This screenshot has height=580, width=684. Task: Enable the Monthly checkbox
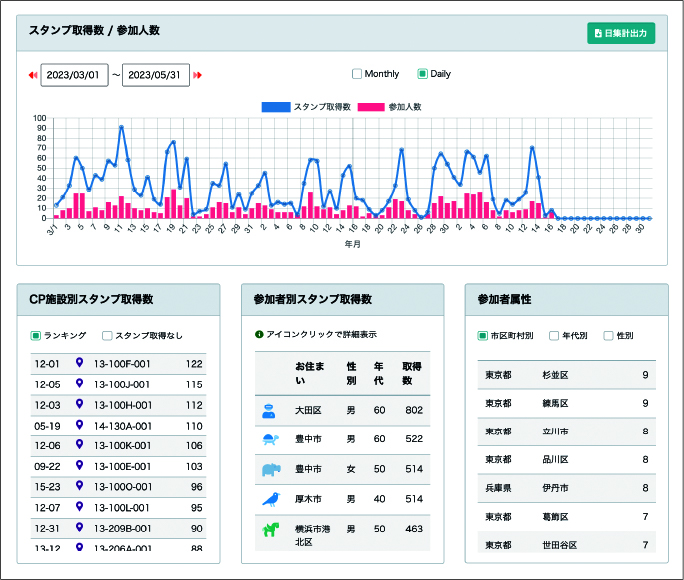click(357, 74)
